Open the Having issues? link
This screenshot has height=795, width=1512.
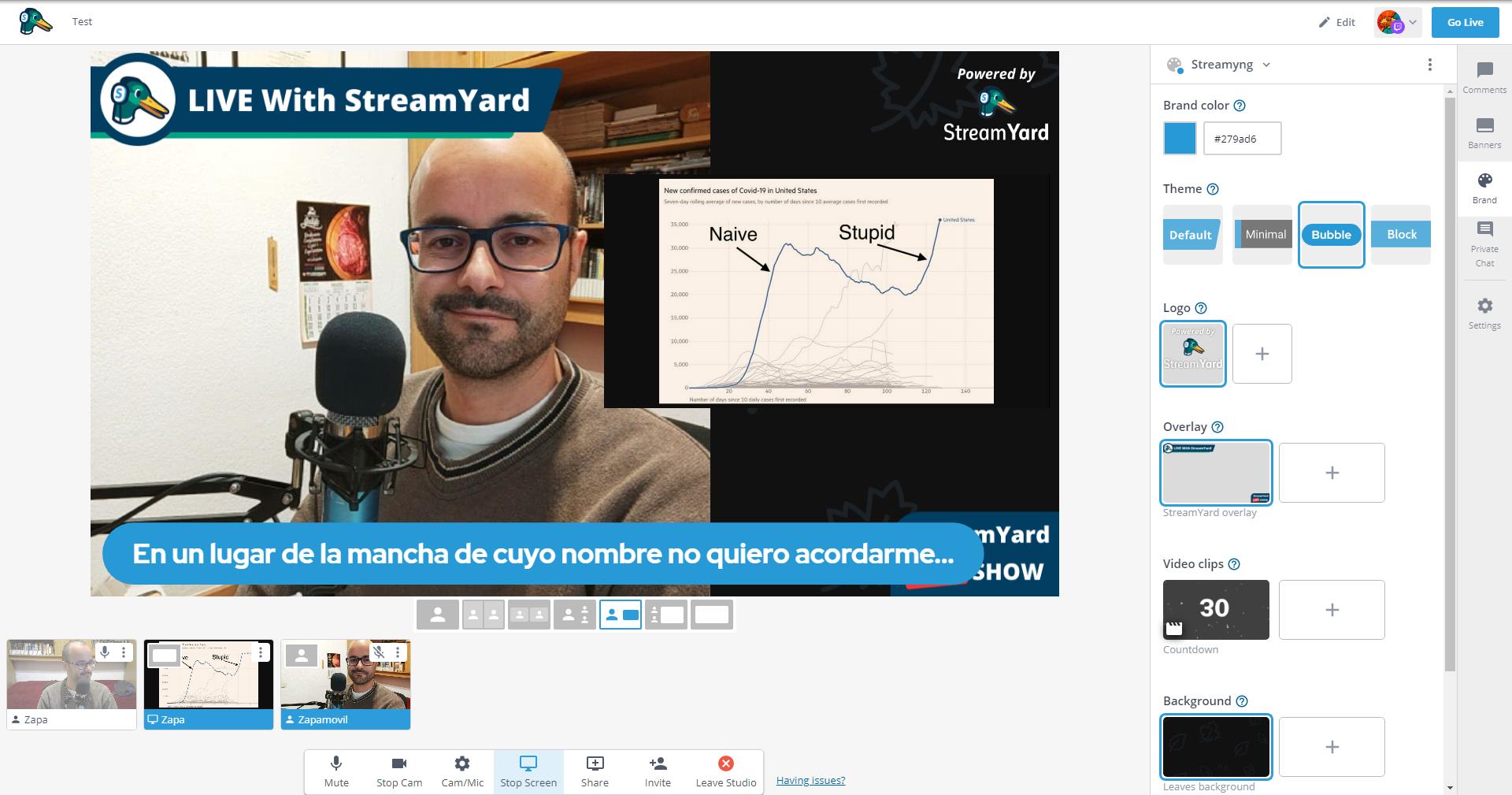tap(810, 780)
